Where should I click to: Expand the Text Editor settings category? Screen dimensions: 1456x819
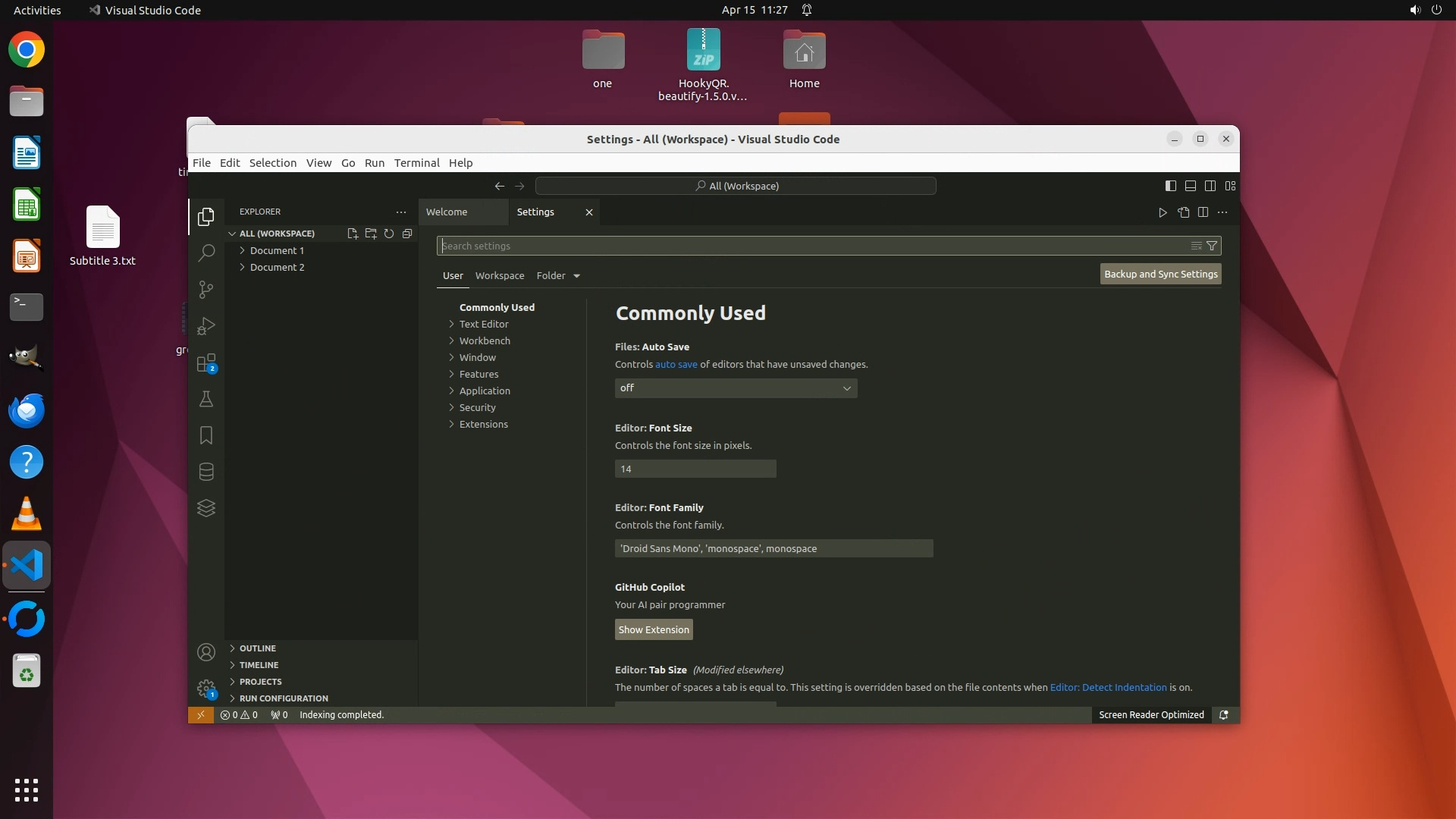pyautogui.click(x=484, y=324)
